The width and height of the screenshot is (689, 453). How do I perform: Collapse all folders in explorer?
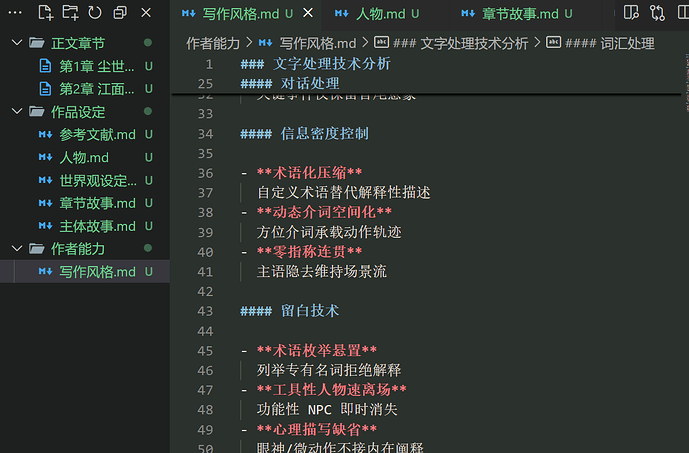pyautogui.click(x=120, y=13)
